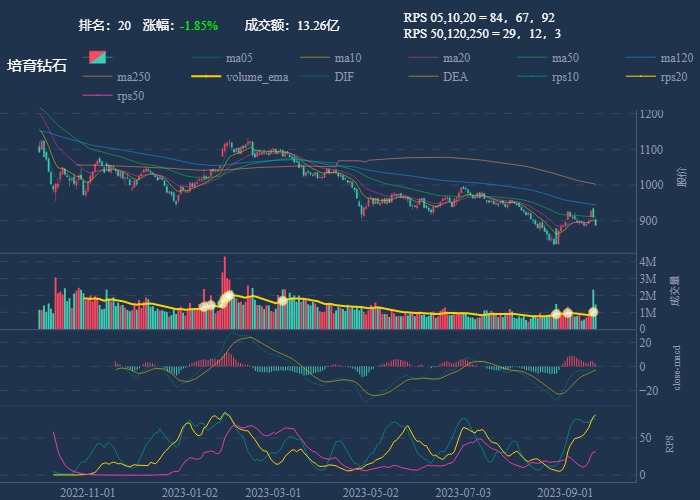Click the 2022-11-01 date axis label
This screenshot has height=500, width=700.
[88, 492]
